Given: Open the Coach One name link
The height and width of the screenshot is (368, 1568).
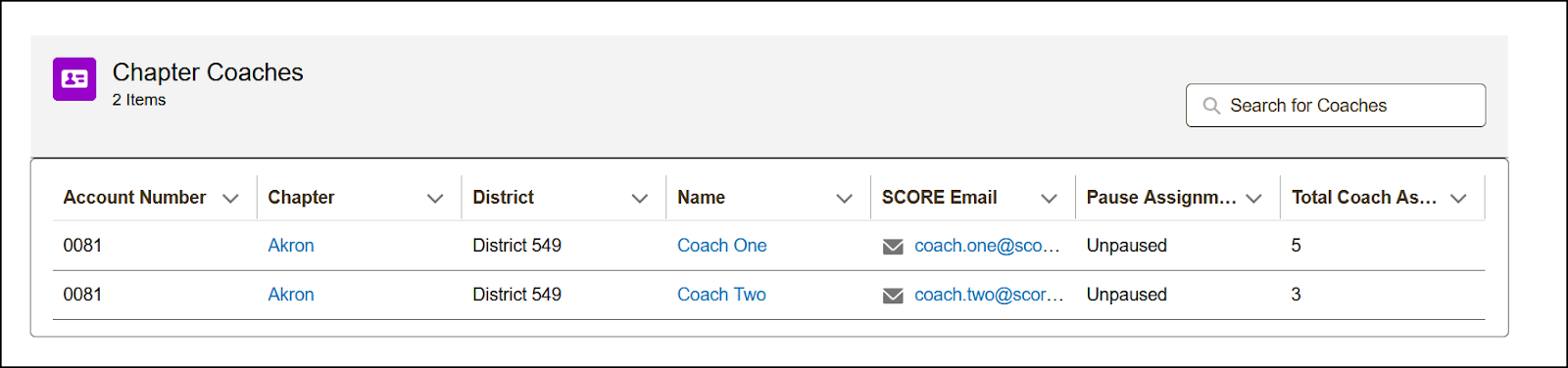Looking at the screenshot, I should pyautogui.click(x=722, y=246).
